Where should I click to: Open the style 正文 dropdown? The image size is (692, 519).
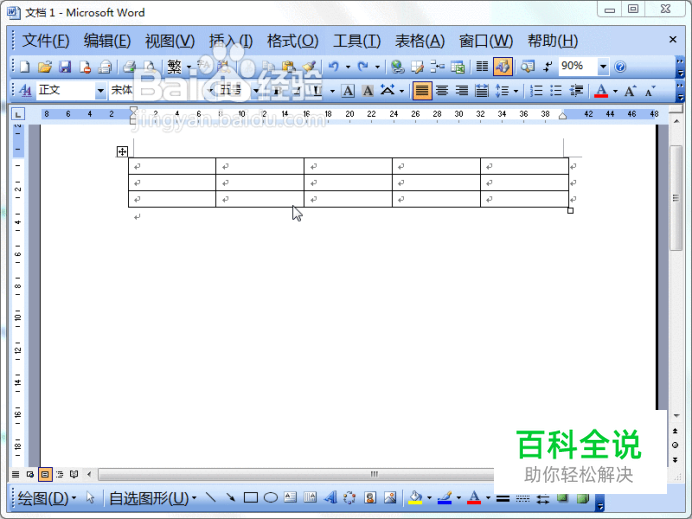pyautogui.click(x=100, y=91)
